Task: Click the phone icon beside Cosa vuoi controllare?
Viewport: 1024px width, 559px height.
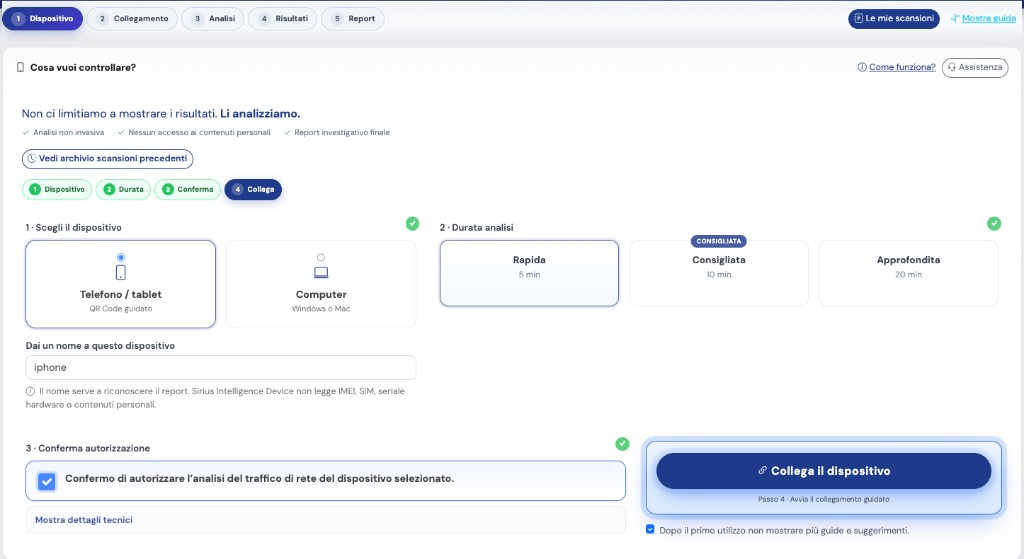Action: (x=20, y=67)
